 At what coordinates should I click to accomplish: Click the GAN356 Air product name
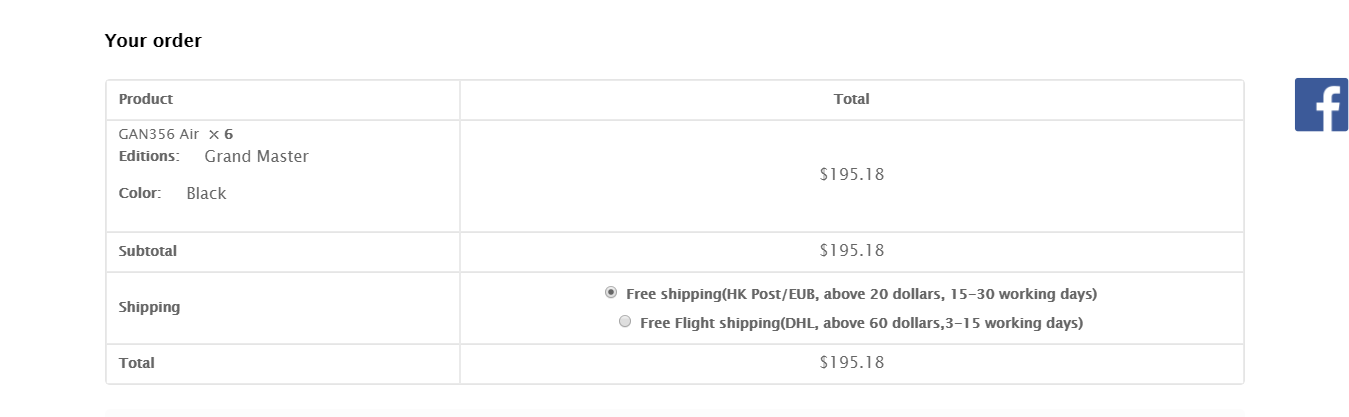click(x=159, y=134)
